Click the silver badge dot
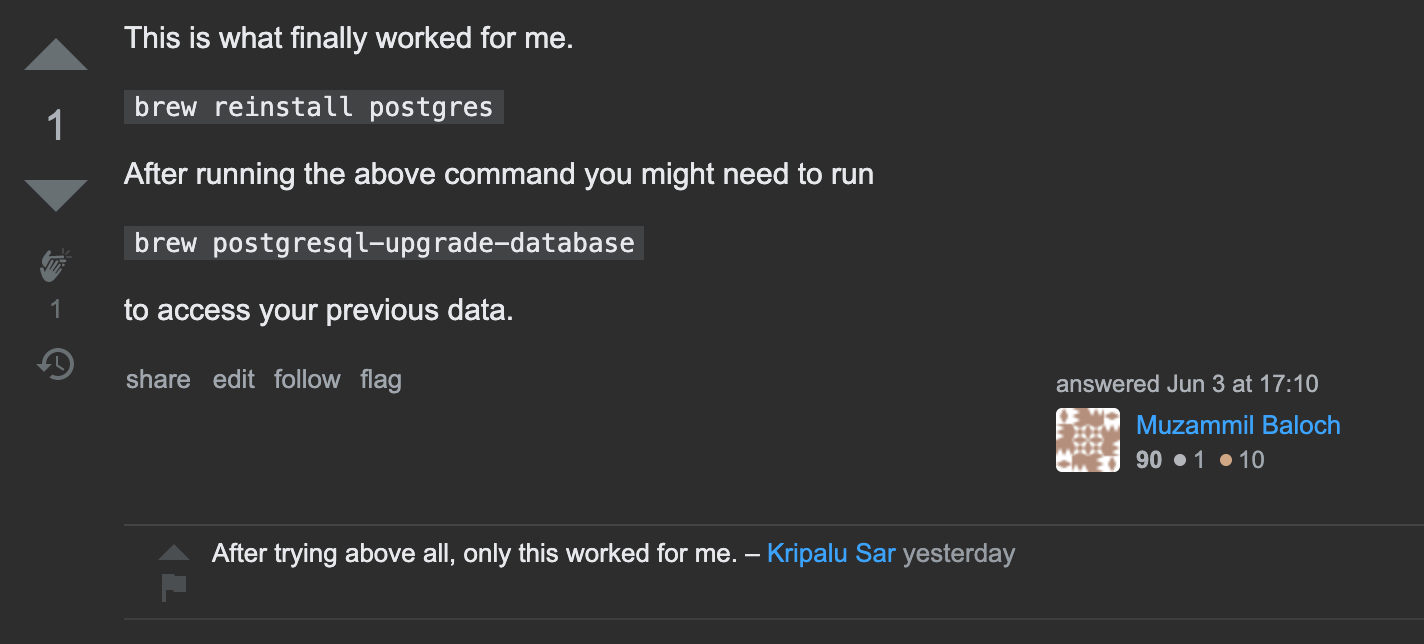 pos(1180,460)
